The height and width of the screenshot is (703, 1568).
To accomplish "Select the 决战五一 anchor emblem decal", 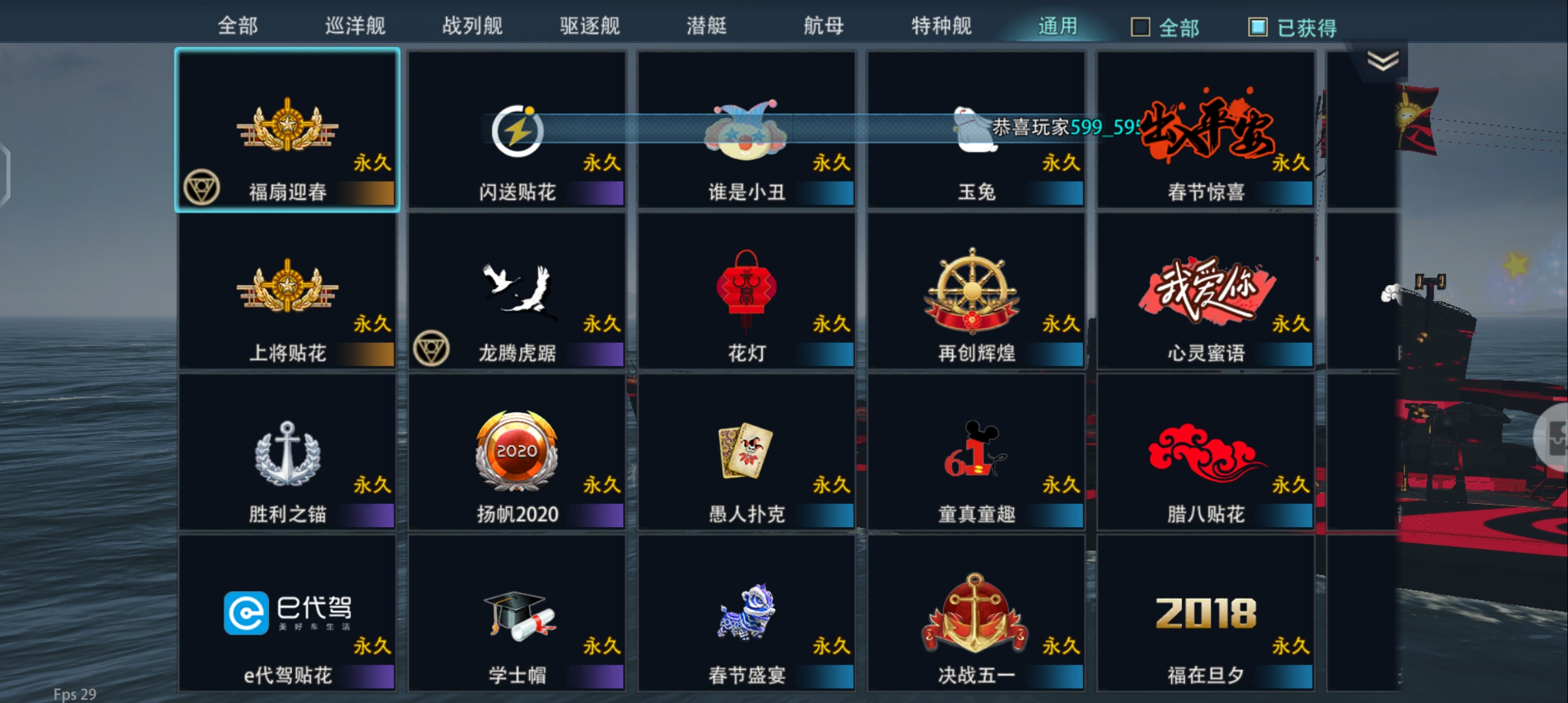I will pyautogui.click(x=976, y=613).
